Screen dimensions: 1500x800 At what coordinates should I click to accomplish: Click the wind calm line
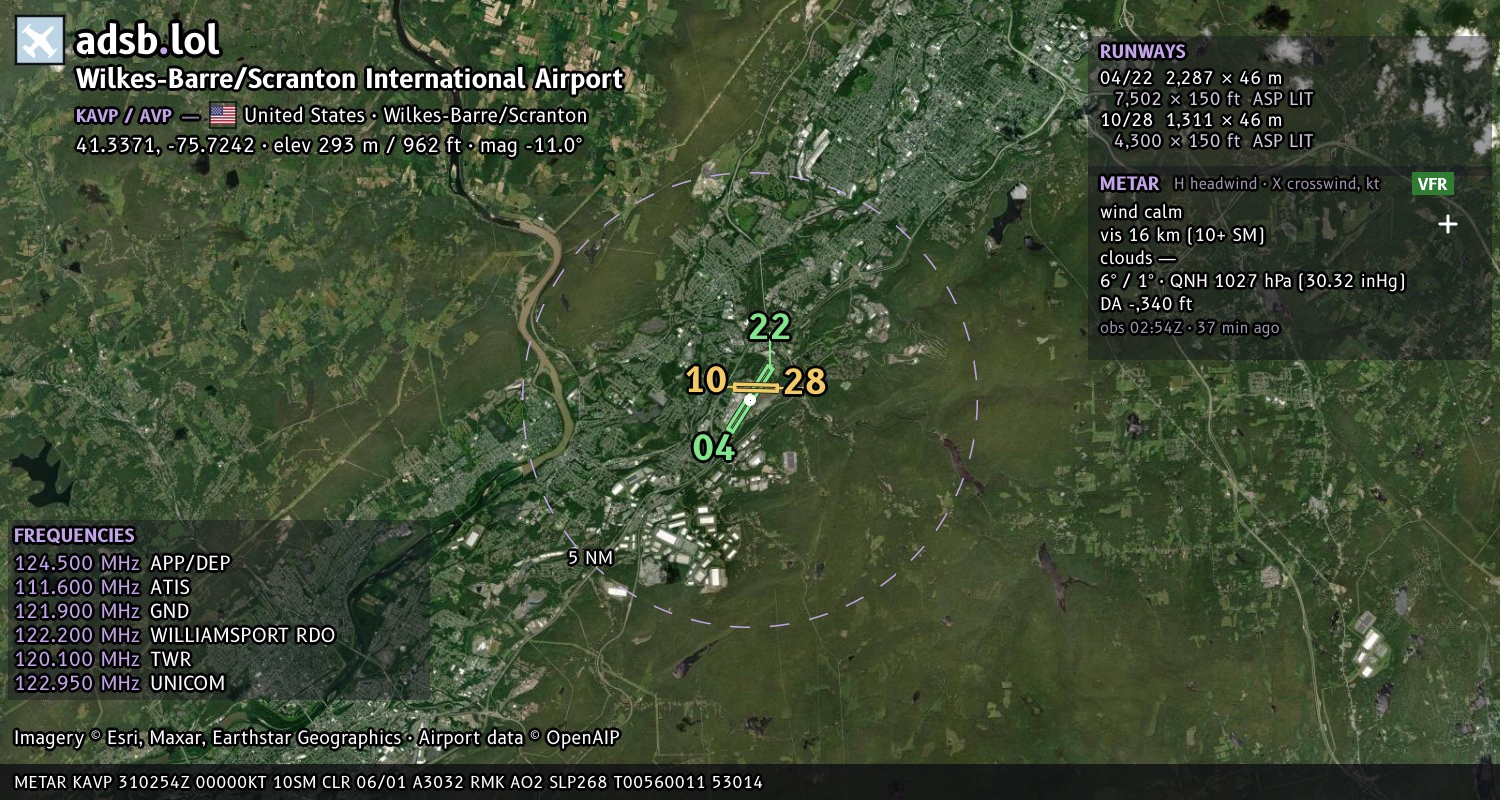tap(1141, 212)
